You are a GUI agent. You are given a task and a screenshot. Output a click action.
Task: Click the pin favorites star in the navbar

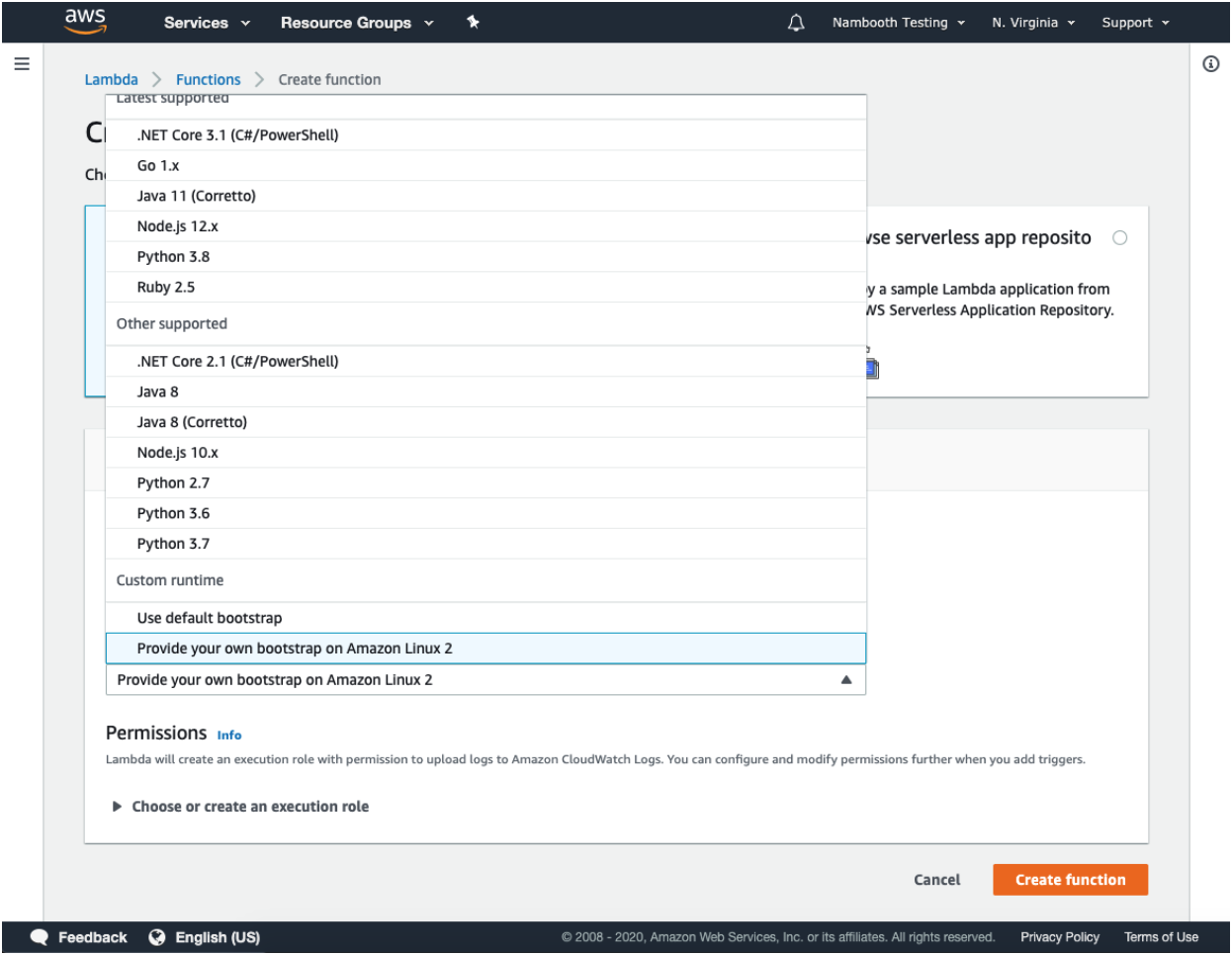pos(473,22)
